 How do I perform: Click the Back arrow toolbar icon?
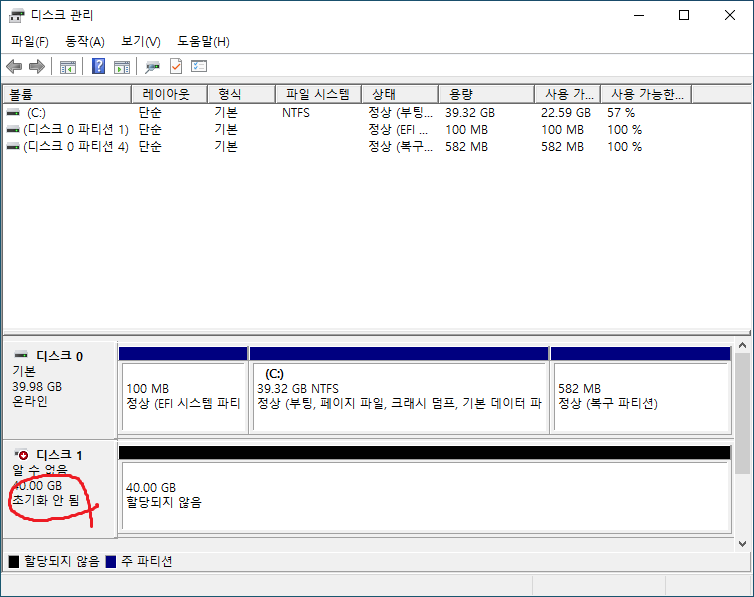point(14,66)
